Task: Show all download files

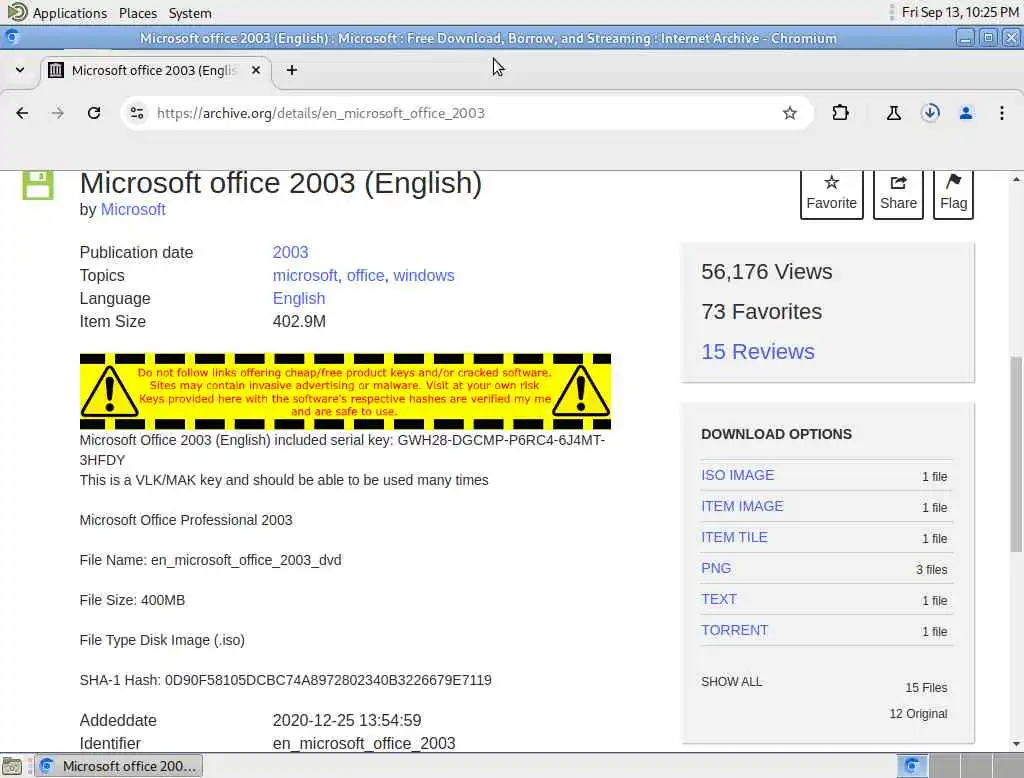Action: [x=731, y=681]
